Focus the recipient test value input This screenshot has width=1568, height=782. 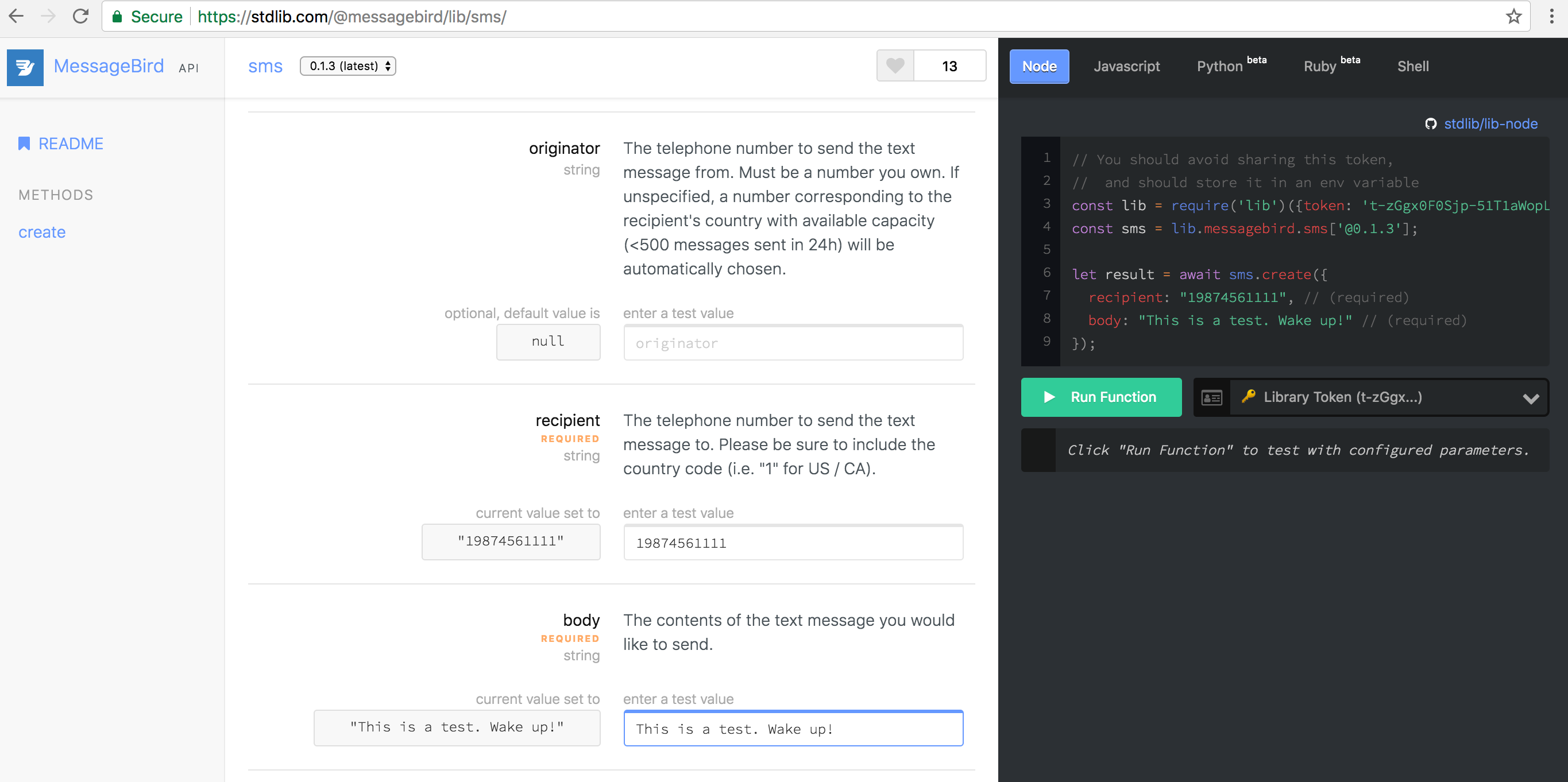(x=793, y=543)
